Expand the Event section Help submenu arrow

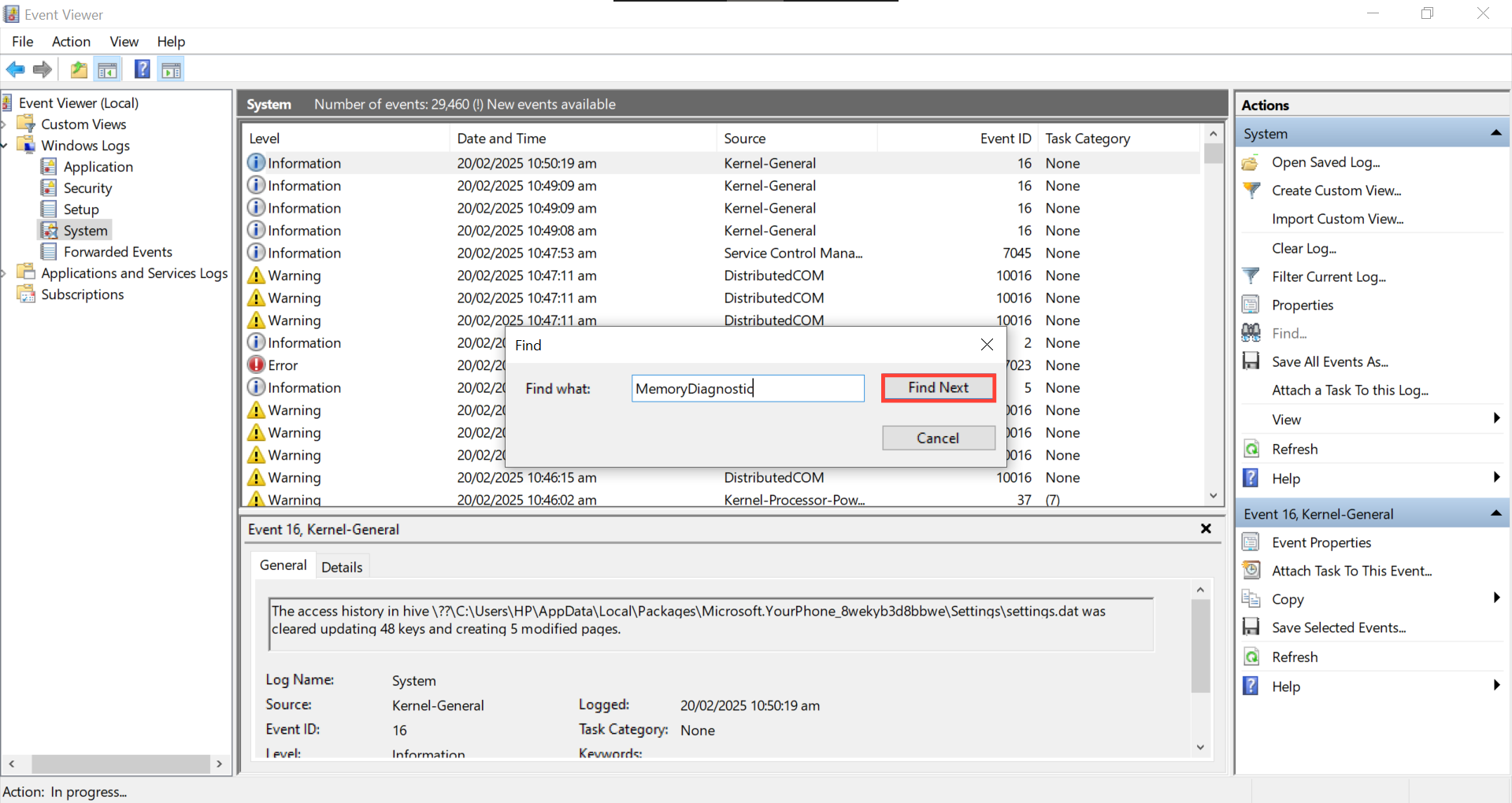pyautogui.click(x=1496, y=685)
